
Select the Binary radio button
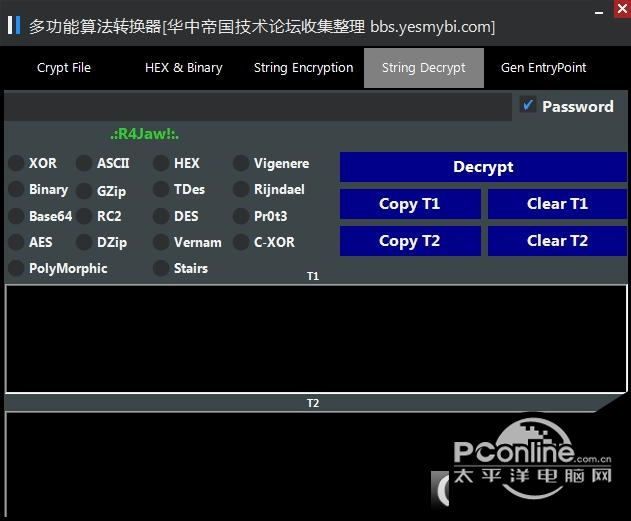(16, 189)
